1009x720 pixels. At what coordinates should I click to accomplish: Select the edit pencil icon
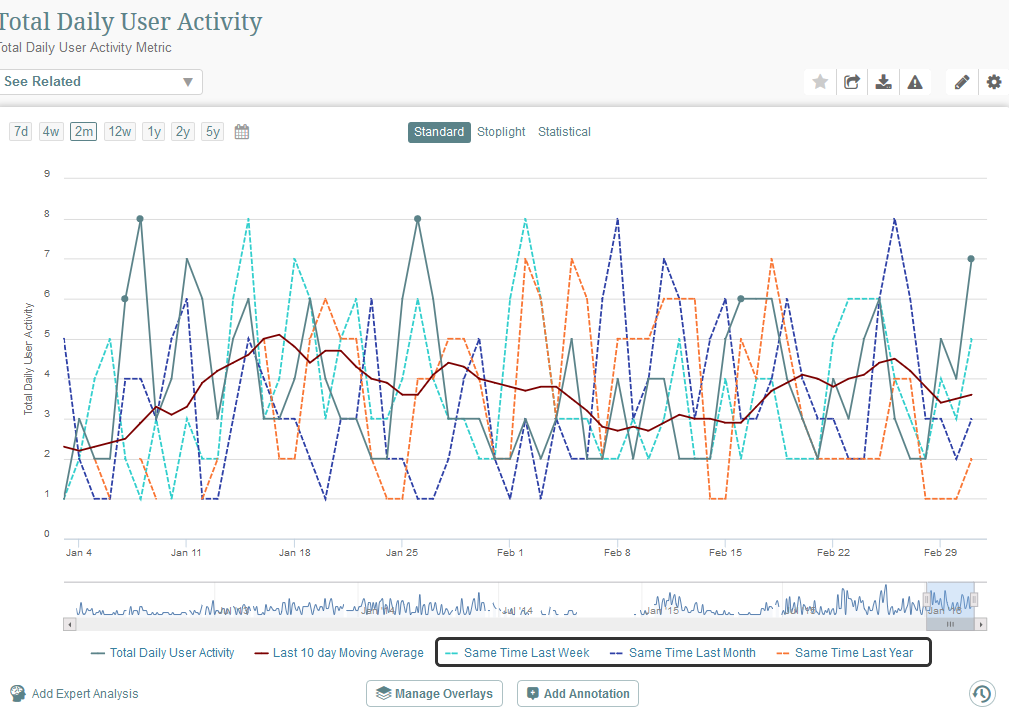tap(961, 81)
